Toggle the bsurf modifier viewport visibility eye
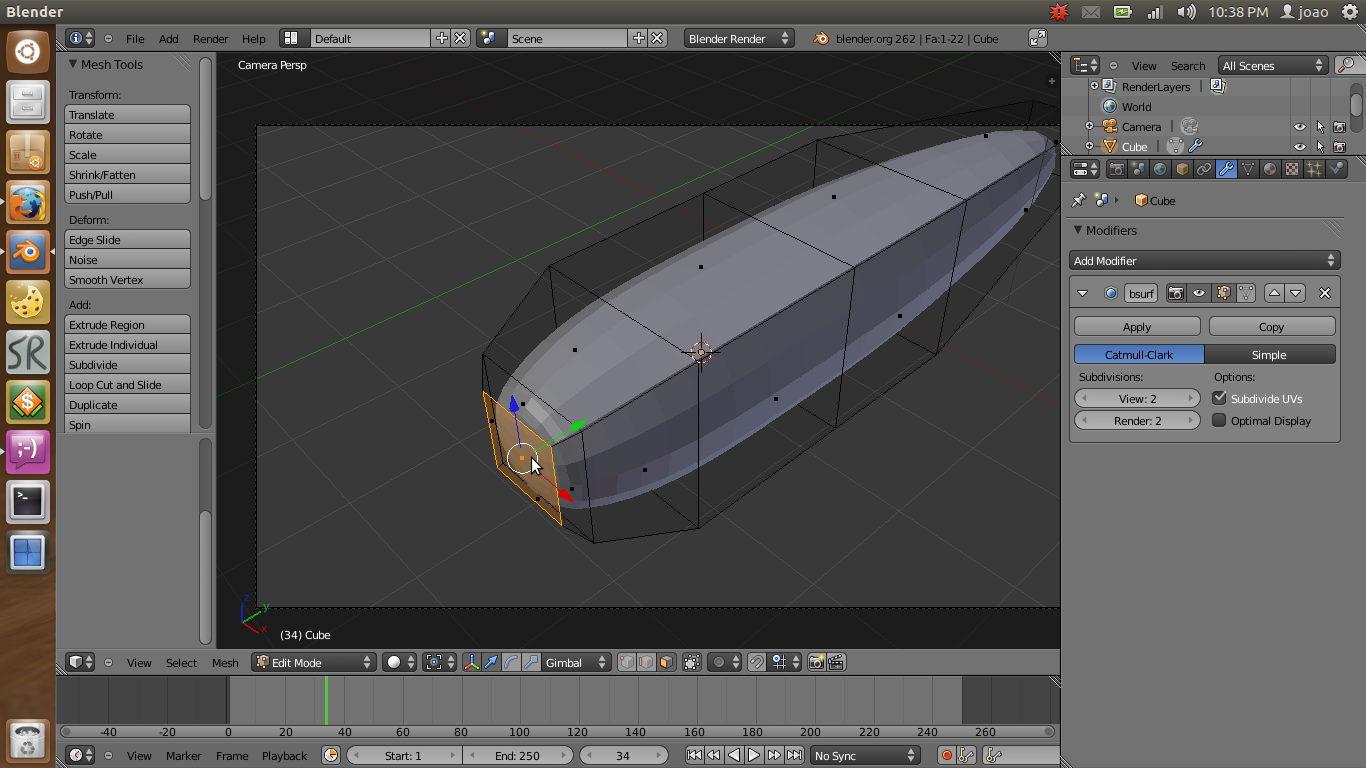Image resolution: width=1366 pixels, height=768 pixels. [1199, 293]
